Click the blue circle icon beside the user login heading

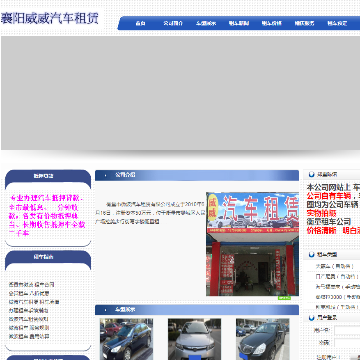tap(312, 318)
